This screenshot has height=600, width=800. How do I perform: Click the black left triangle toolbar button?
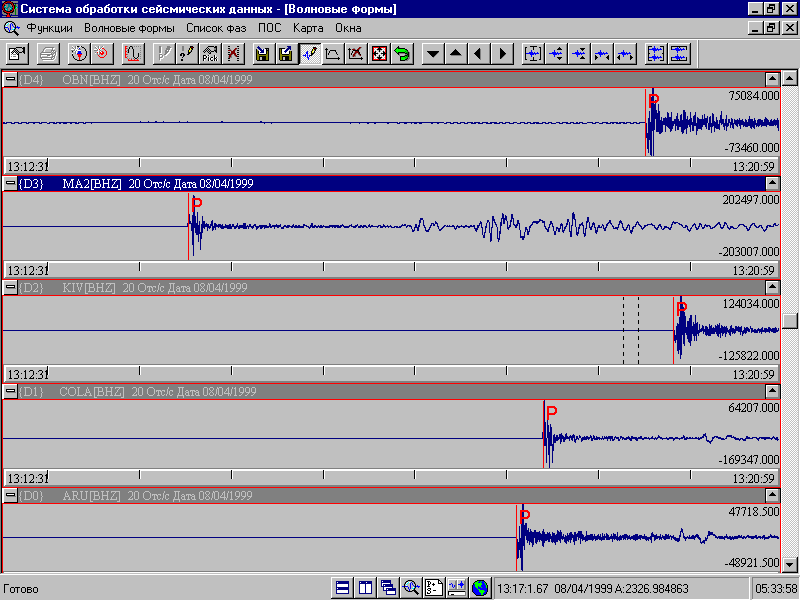(479, 54)
